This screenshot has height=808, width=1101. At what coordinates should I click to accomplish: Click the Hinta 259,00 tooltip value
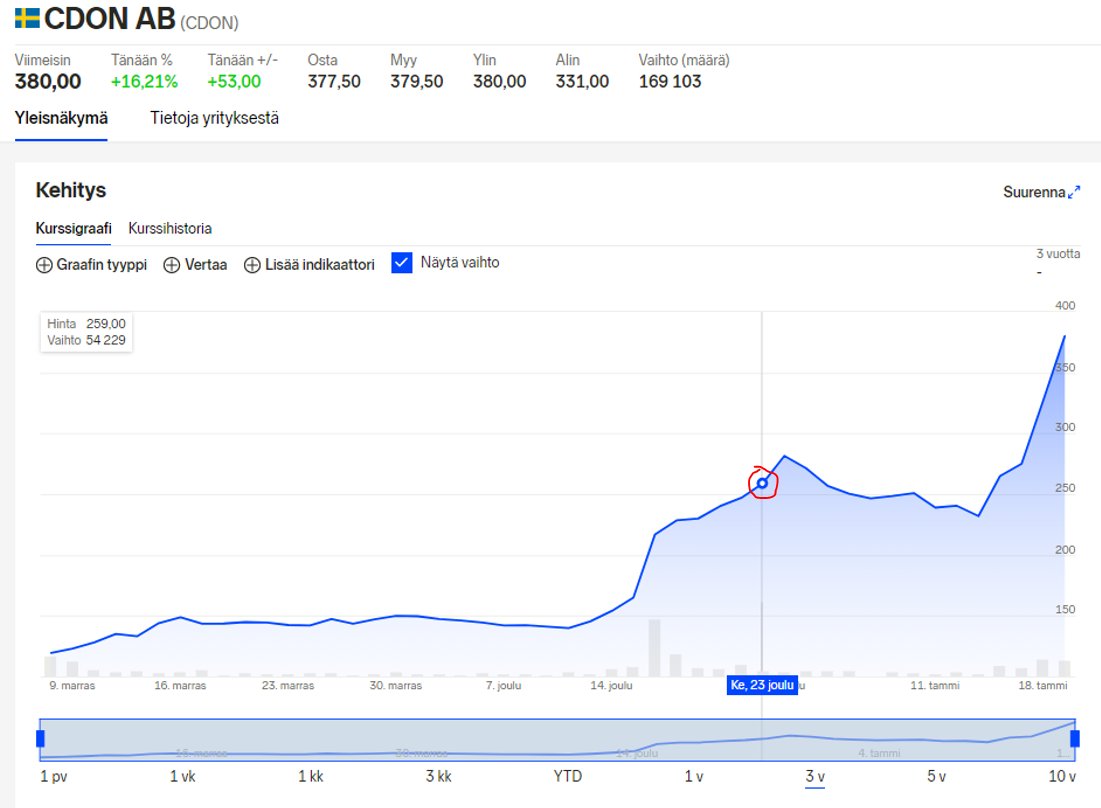[106, 324]
